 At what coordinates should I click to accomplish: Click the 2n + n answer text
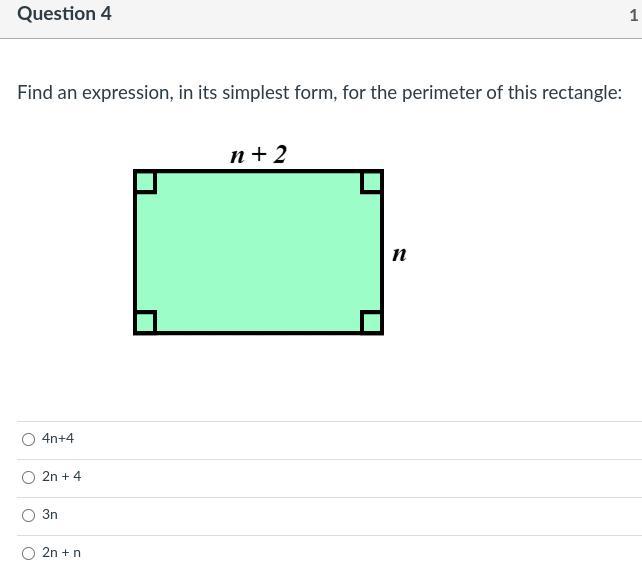click(x=62, y=553)
